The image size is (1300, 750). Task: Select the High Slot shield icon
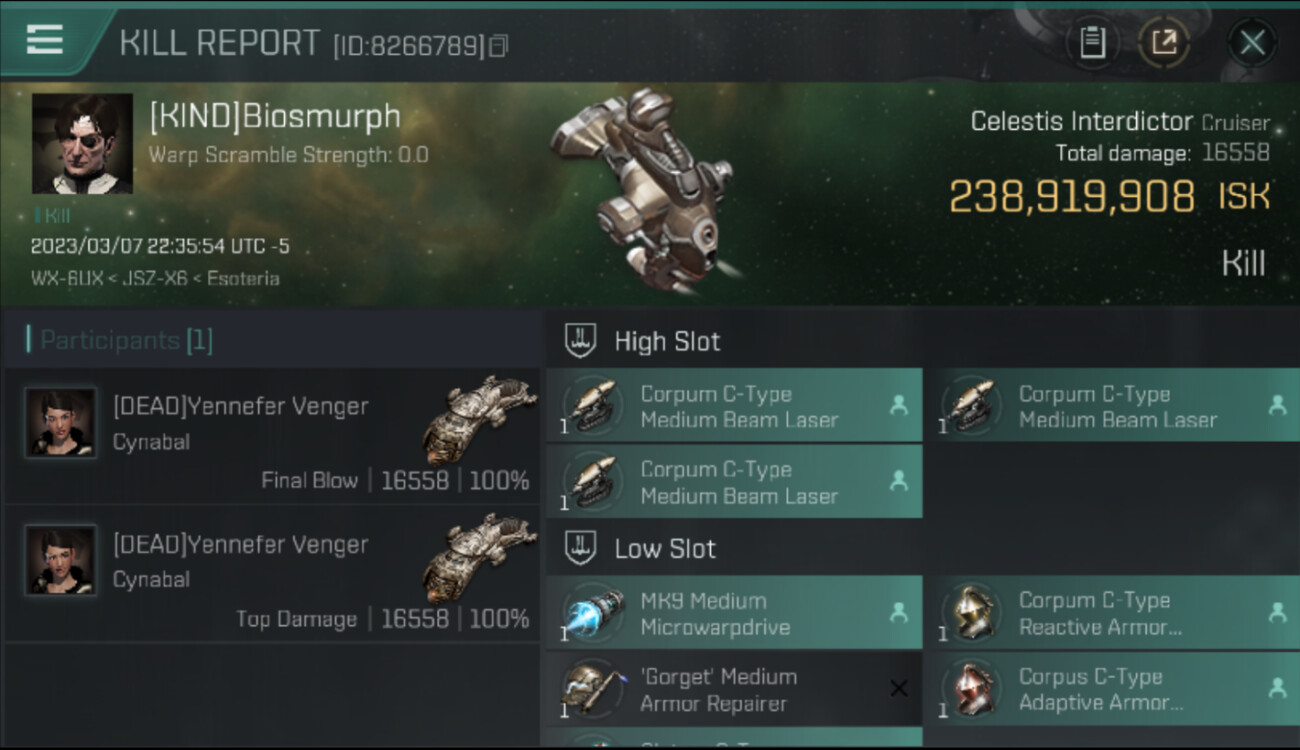581,341
